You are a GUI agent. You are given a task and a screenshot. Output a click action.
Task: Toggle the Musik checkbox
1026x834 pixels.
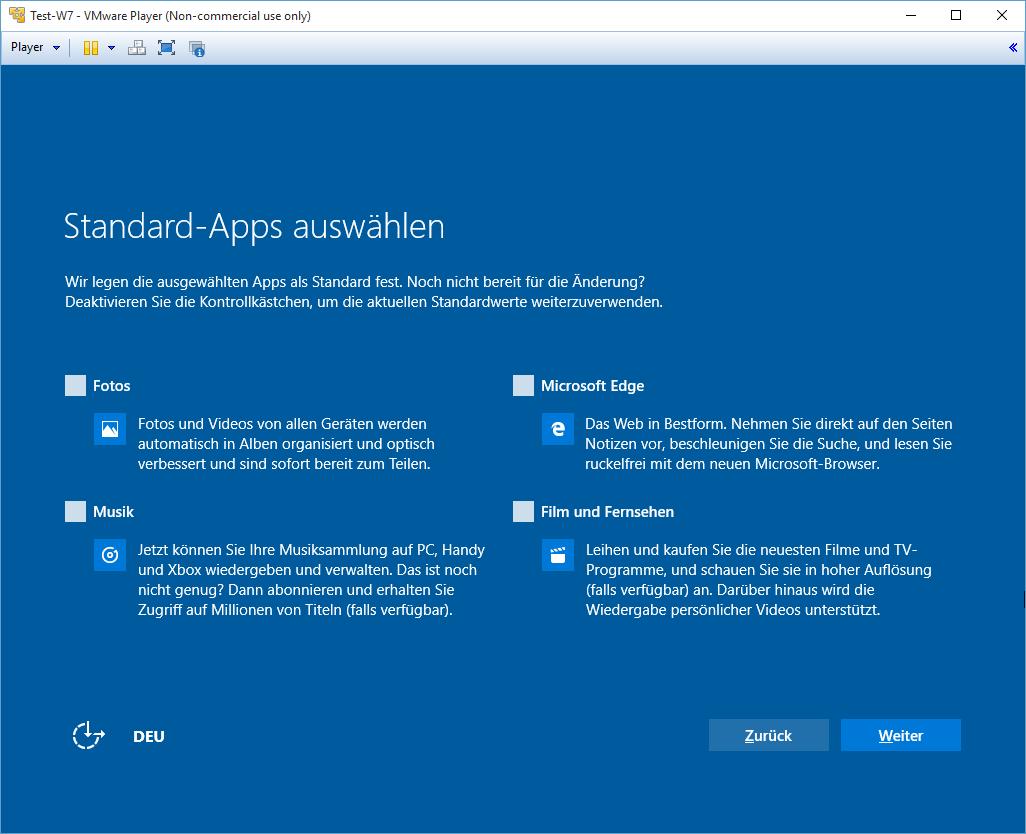pyautogui.click(x=75, y=512)
